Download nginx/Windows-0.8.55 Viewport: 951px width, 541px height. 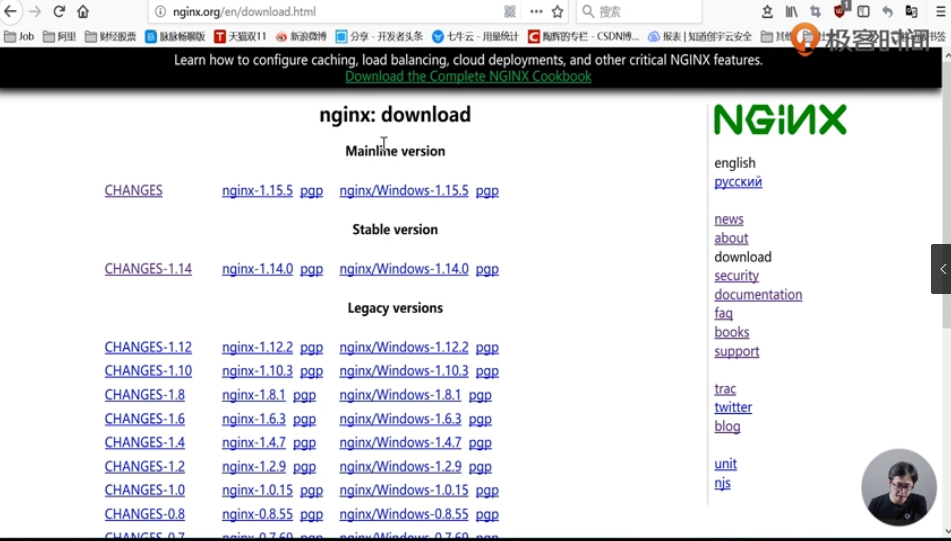tap(404, 514)
